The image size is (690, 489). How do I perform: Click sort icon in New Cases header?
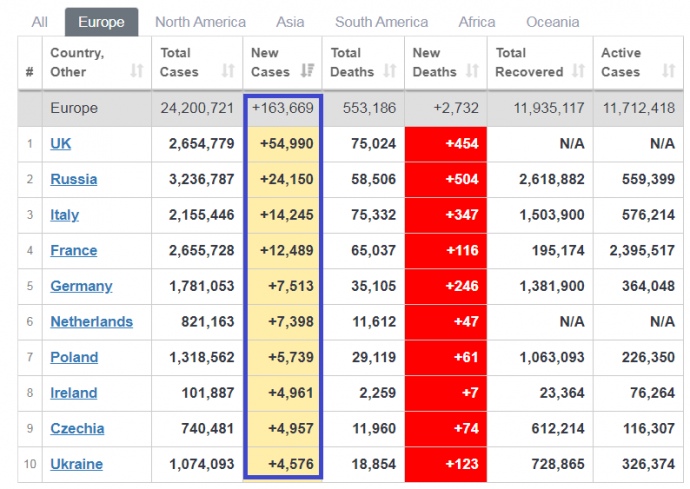pyautogui.click(x=308, y=72)
